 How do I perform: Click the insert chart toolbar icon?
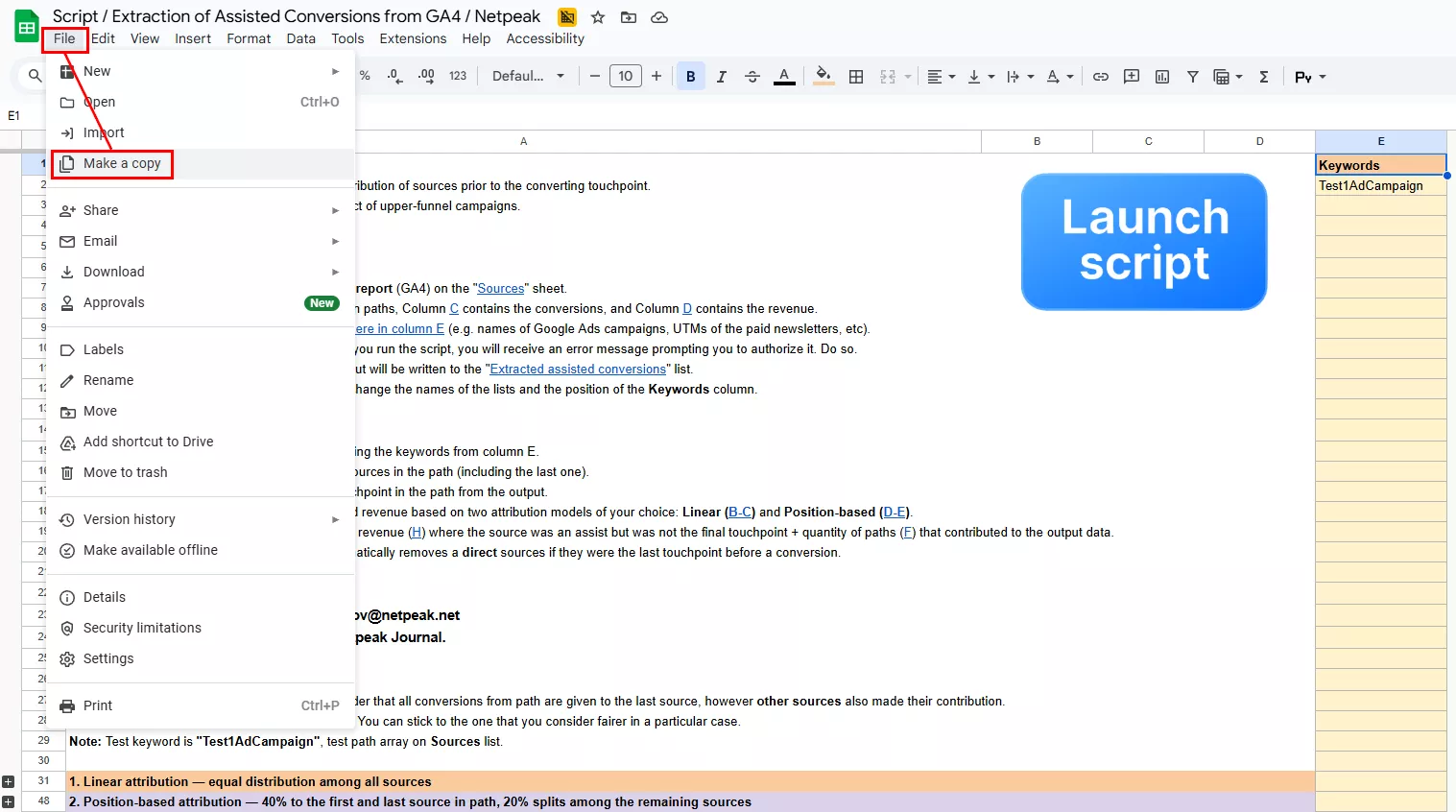[1162, 77]
